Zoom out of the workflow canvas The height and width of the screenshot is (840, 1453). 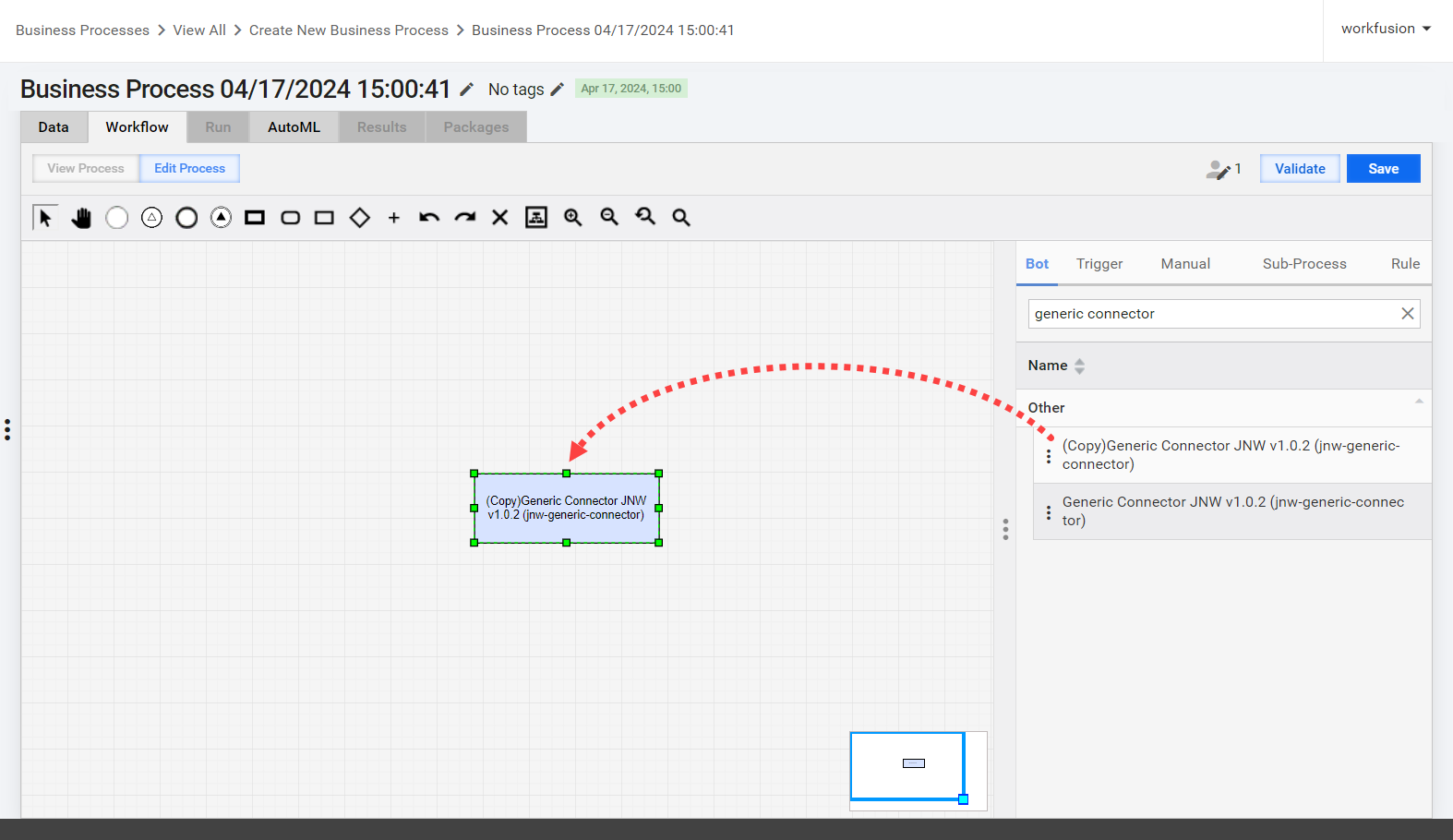click(x=609, y=217)
